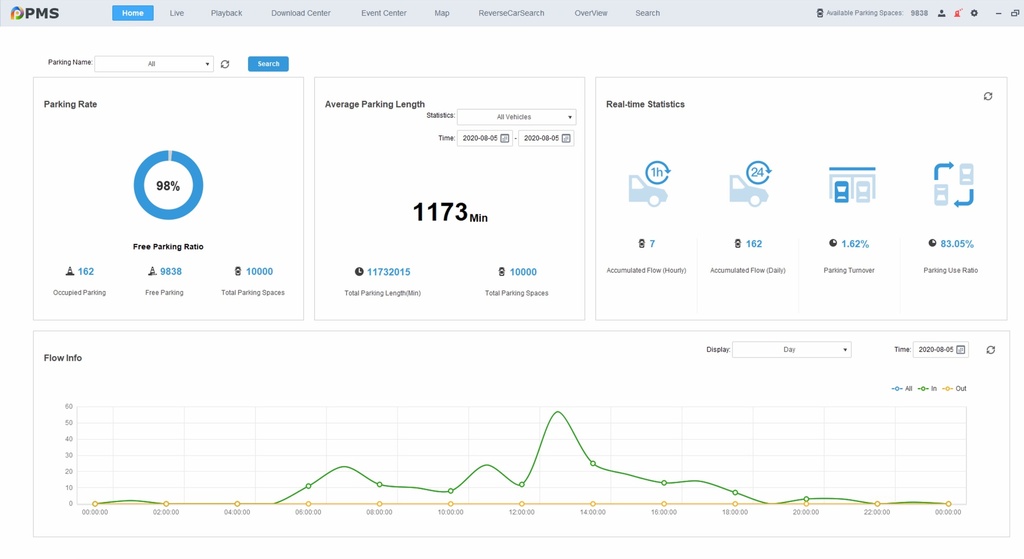Open calendar for Flow Info time
This screenshot has width=1024, height=559.
[961, 350]
